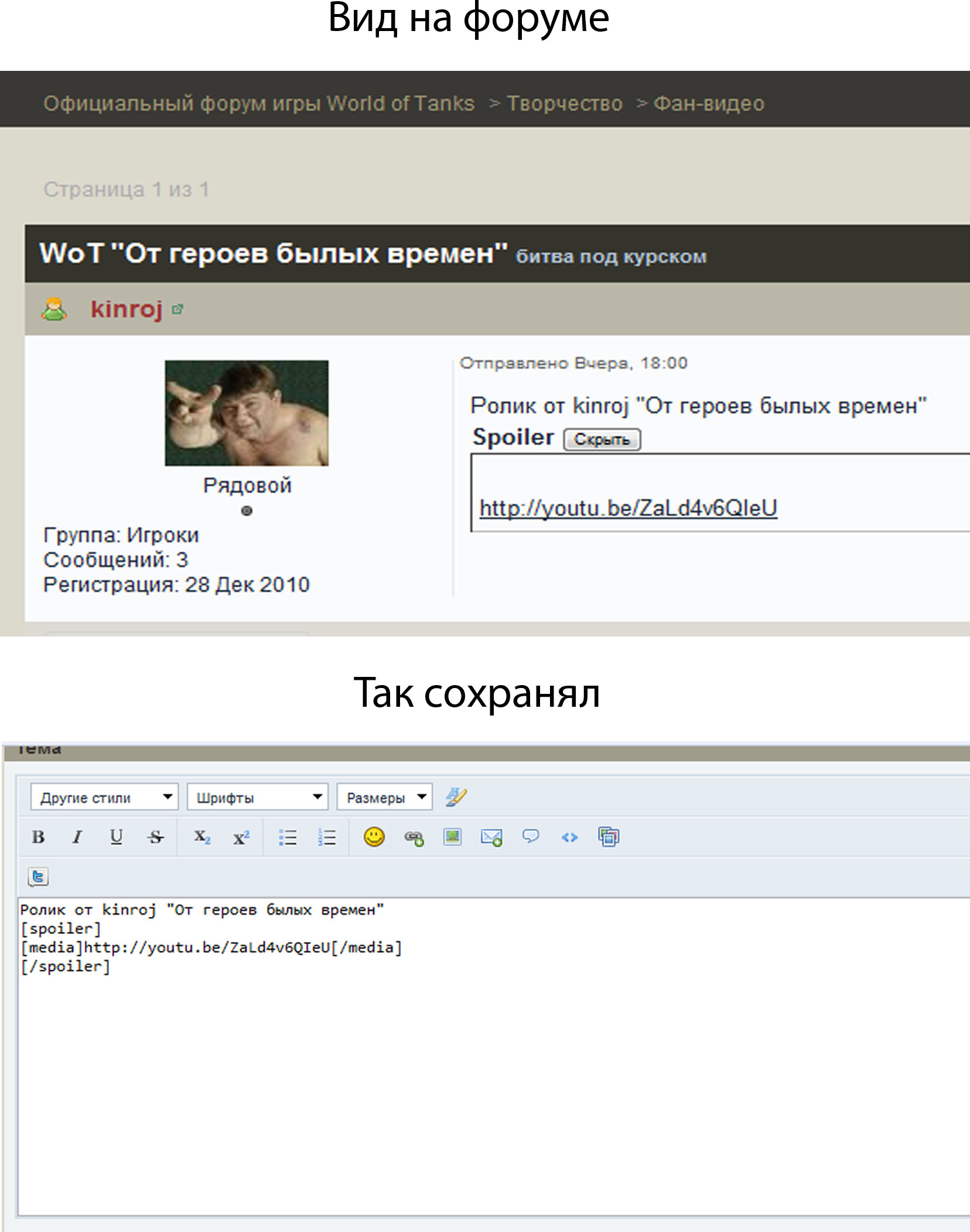Click the 'Отправлено Вчера, 18:00' timestamp
This screenshot has width=970, height=1232.
(573, 363)
